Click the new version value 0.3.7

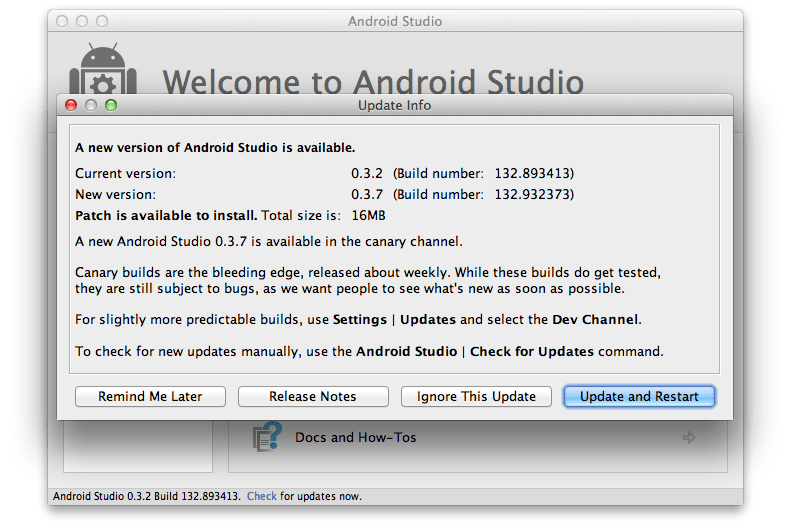point(367,194)
